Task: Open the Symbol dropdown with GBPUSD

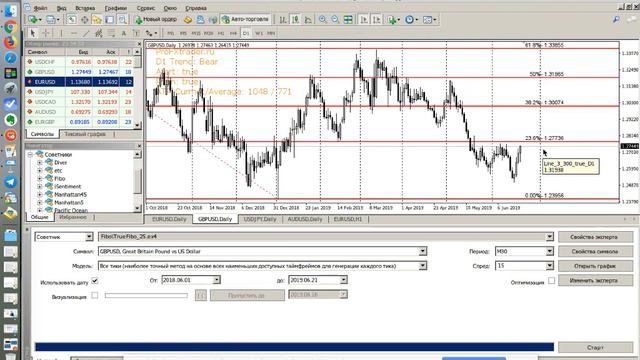Action: 262,251
